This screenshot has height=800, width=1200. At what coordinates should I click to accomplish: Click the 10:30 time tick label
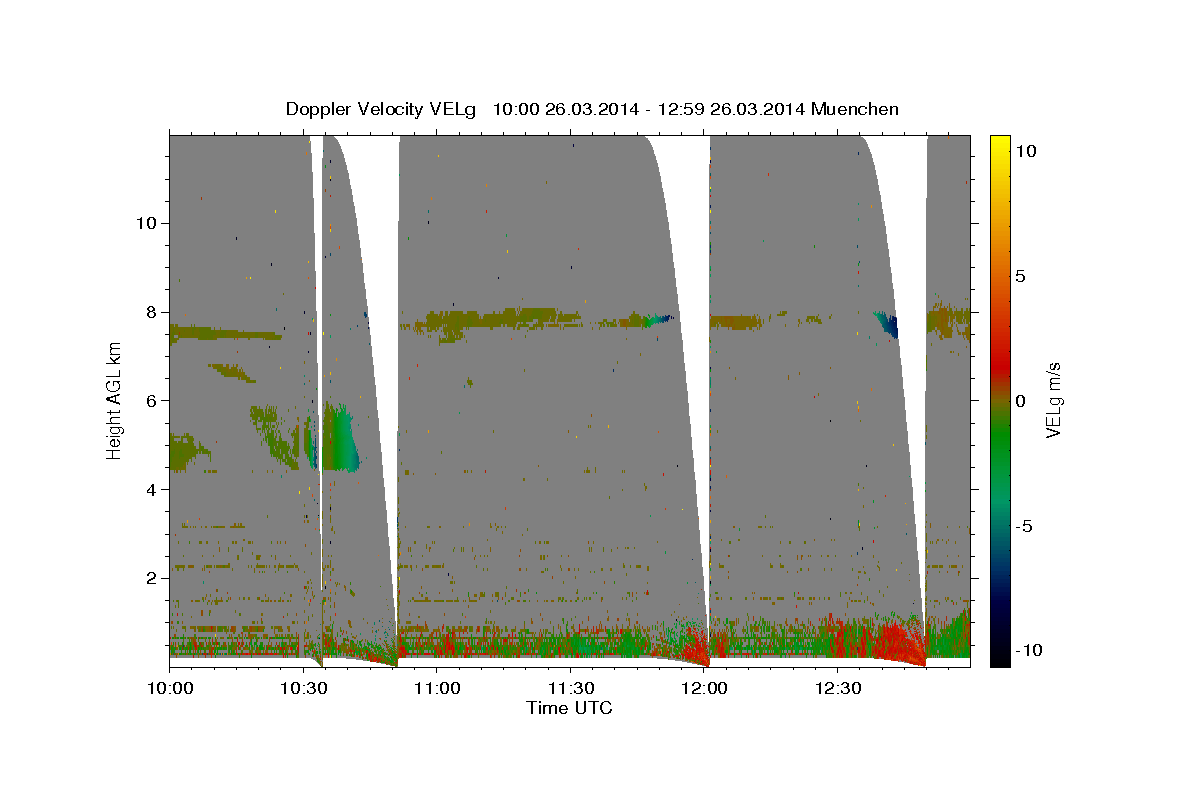[x=303, y=689]
